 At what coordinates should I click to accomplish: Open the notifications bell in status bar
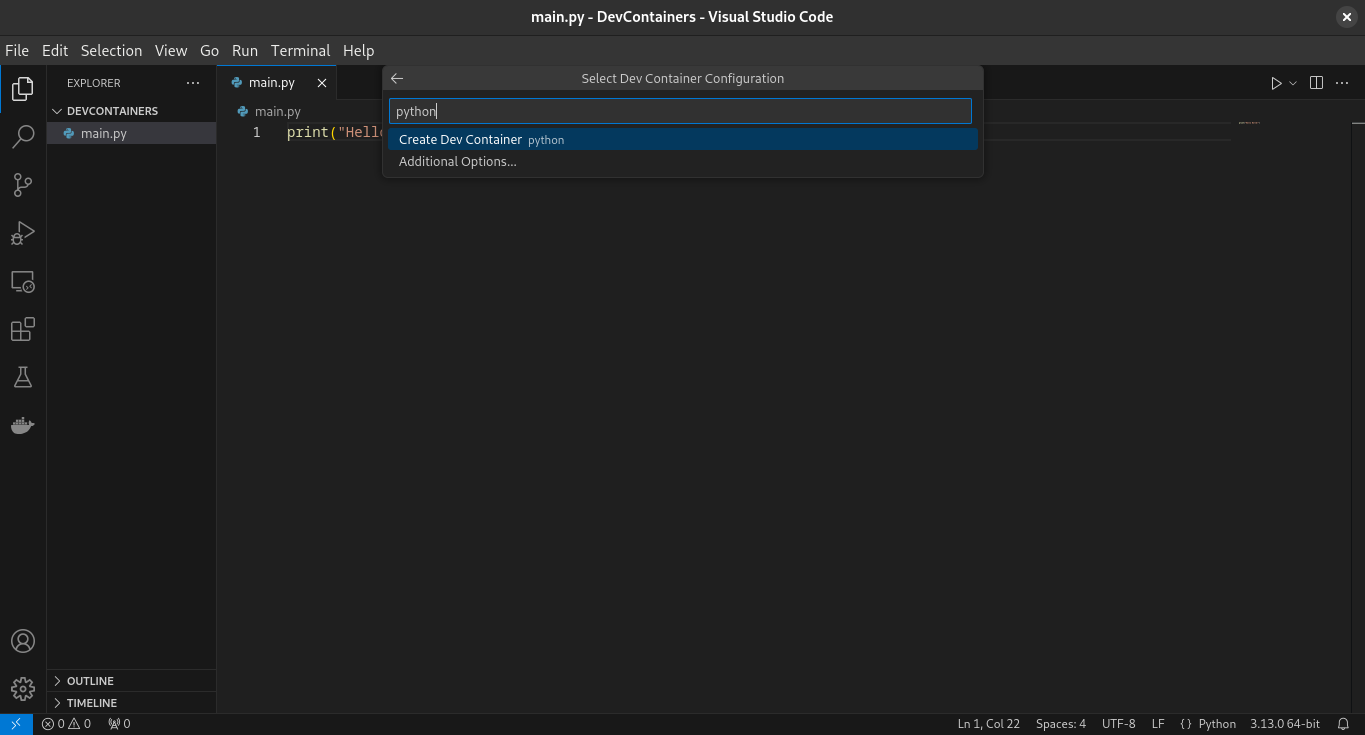[x=1343, y=724]
